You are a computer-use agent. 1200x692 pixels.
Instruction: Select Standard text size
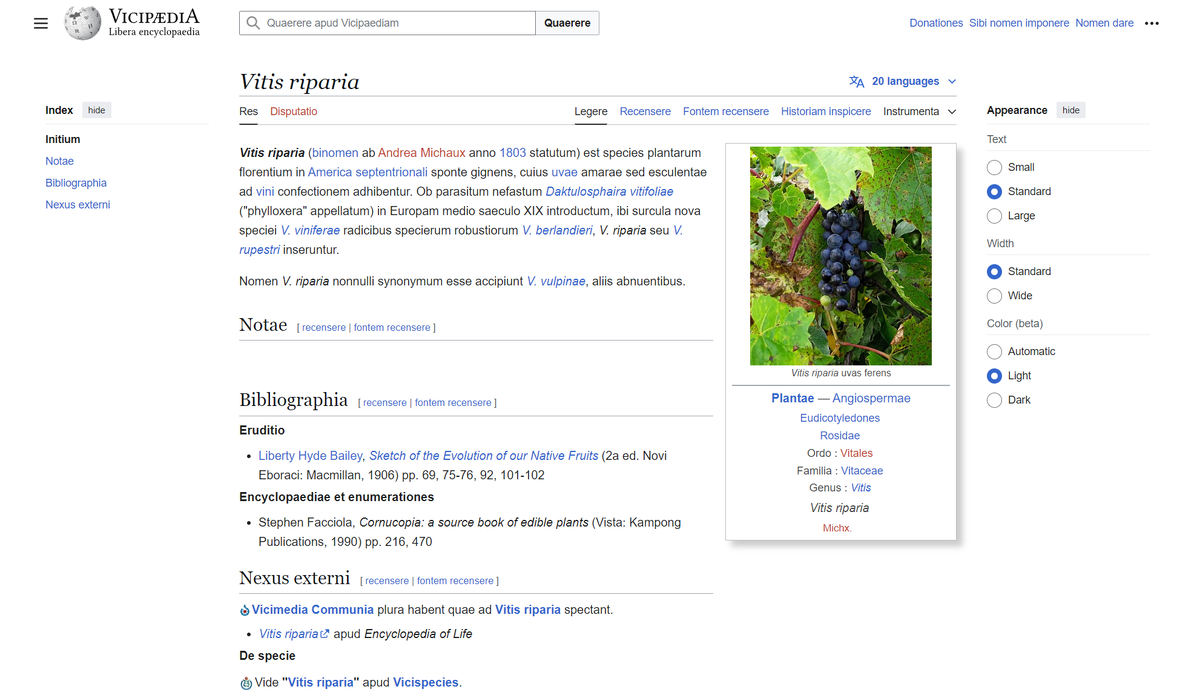coord(994,192)
